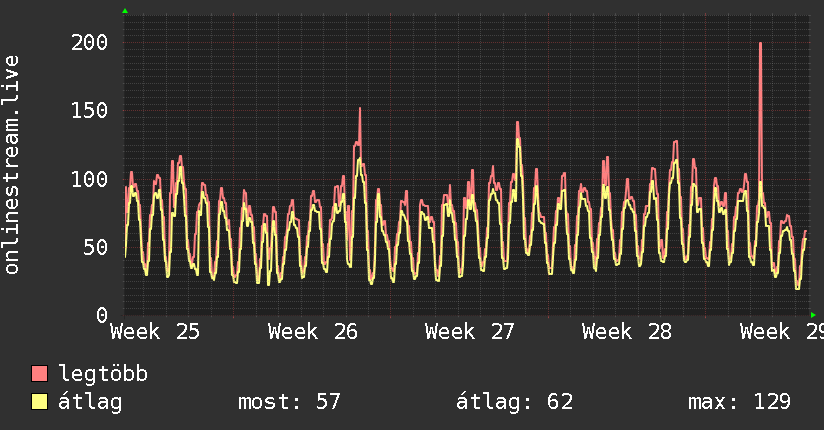The width and height of the screenshot is (824, 430).
Task: Click the átlag: 62 statistic
Action: [x=514, y=402]
